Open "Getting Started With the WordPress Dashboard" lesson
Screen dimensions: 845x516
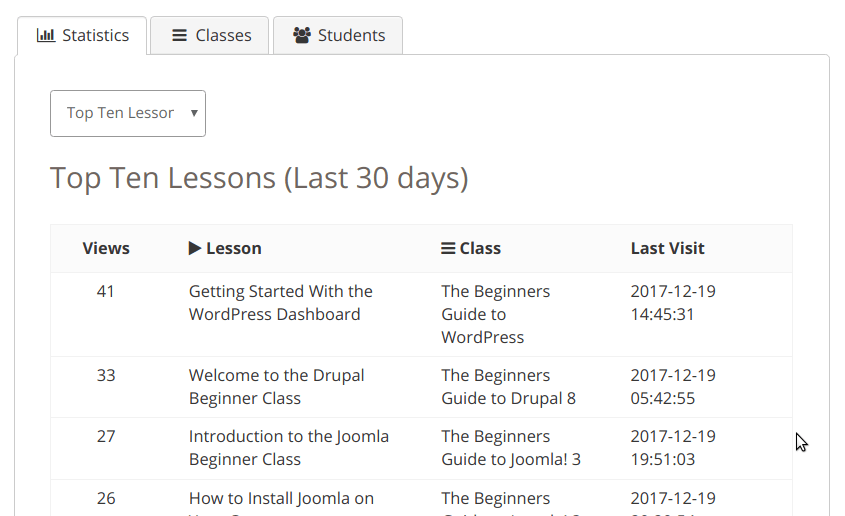click(280, 303)
